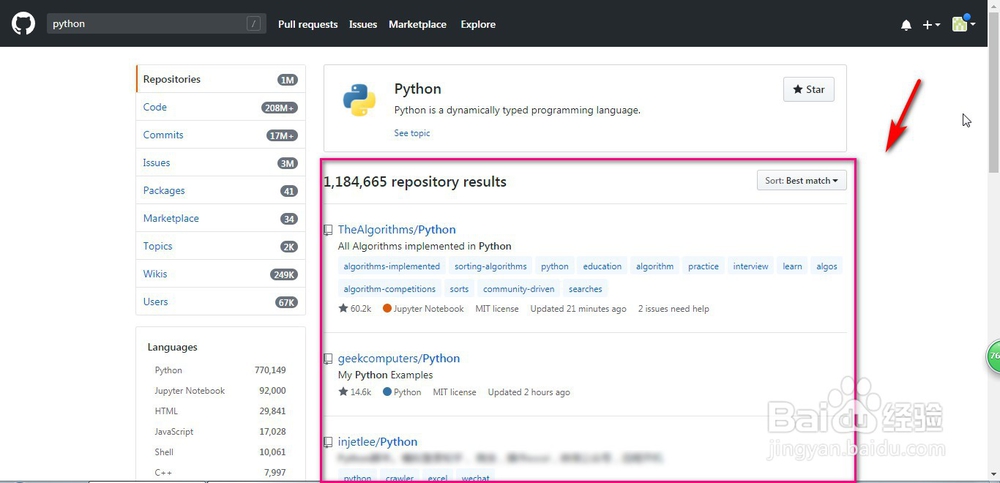Select the Commits results filter
1000x483 pixels.
221,135
